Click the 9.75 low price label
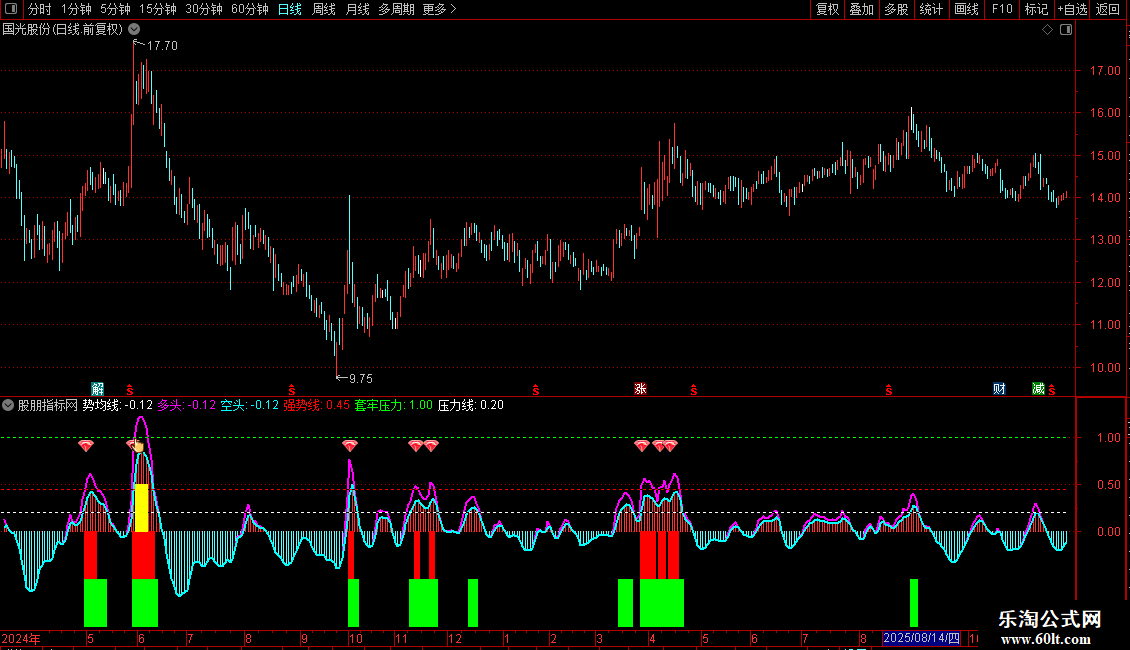The image size is (1130, 650). point(360,378)
